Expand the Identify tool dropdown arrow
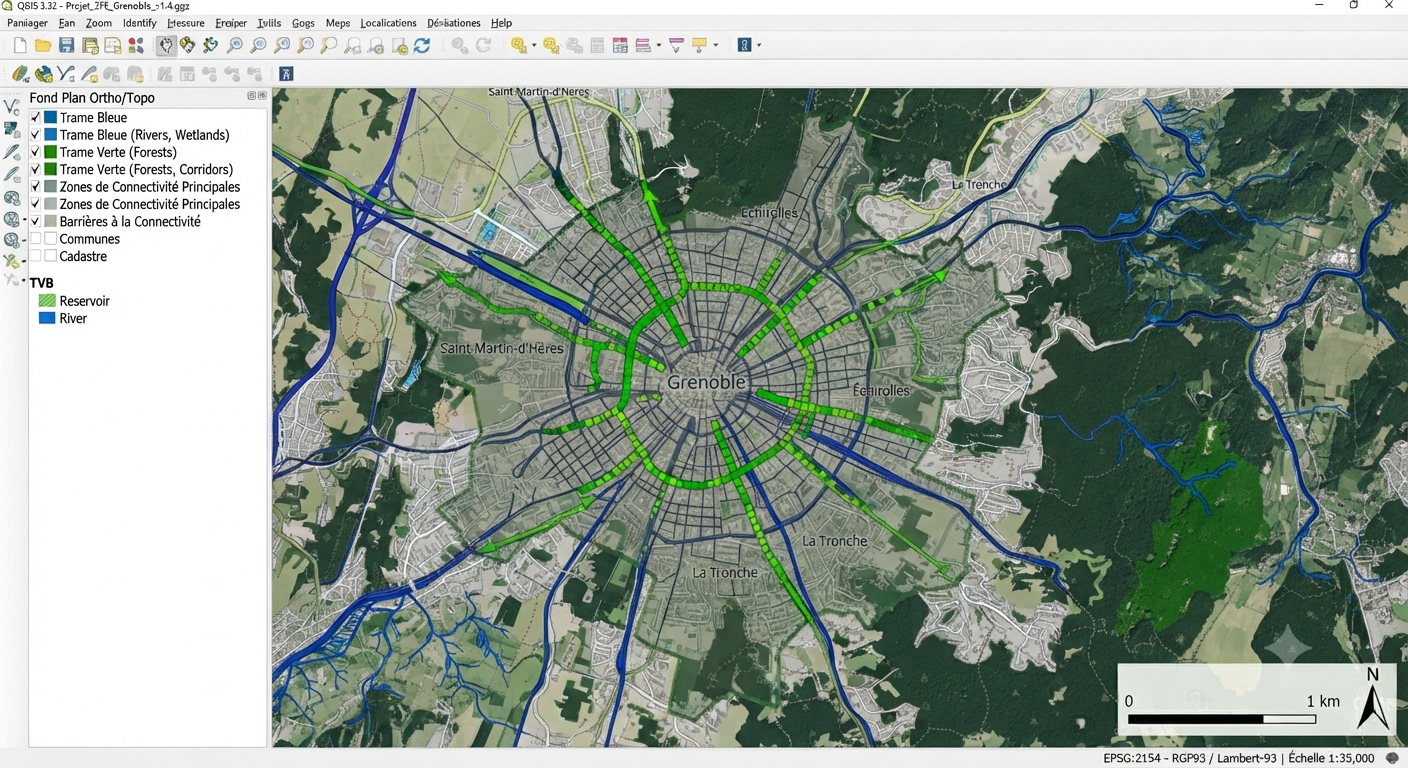1408x768 pixels. pyautogui.click(x=533, y=45)
